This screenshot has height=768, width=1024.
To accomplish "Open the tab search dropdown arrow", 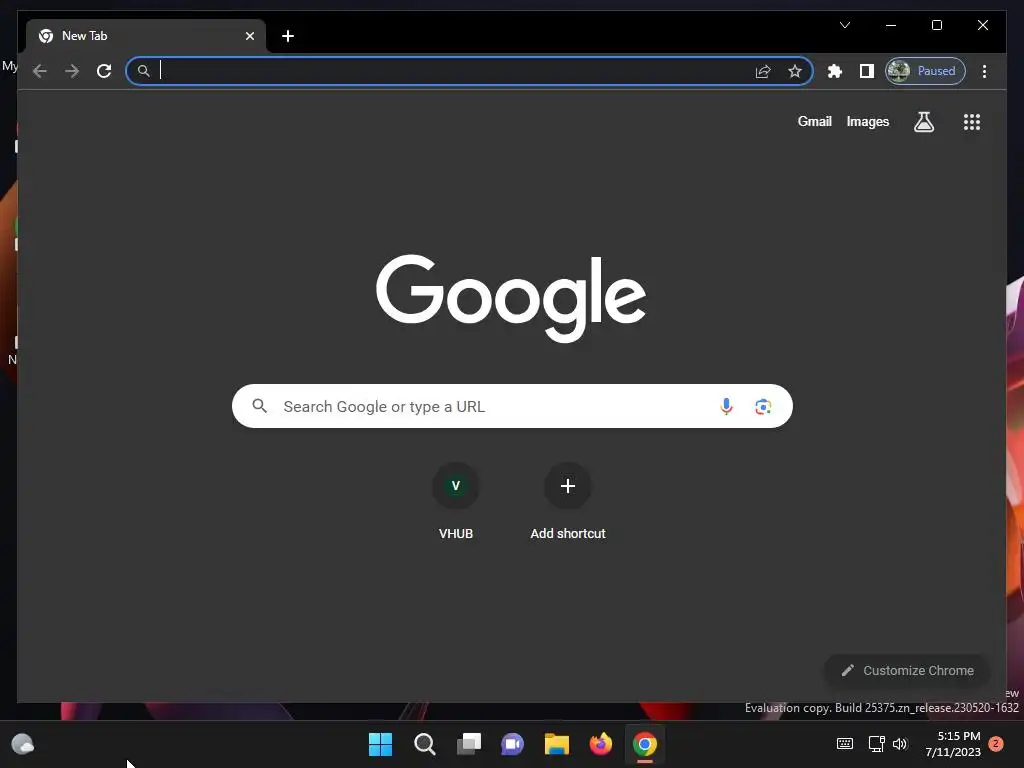I will click(x=844, y=25).
